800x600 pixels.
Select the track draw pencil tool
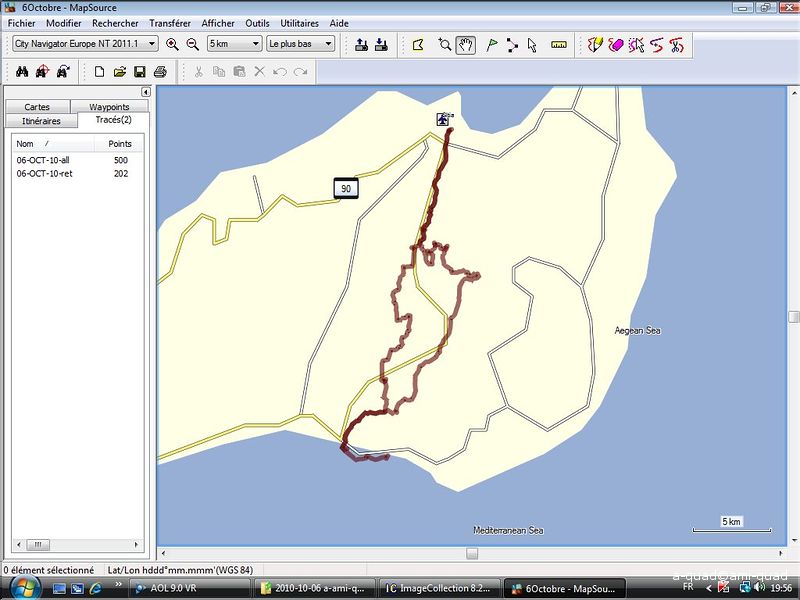click(595, 44)
